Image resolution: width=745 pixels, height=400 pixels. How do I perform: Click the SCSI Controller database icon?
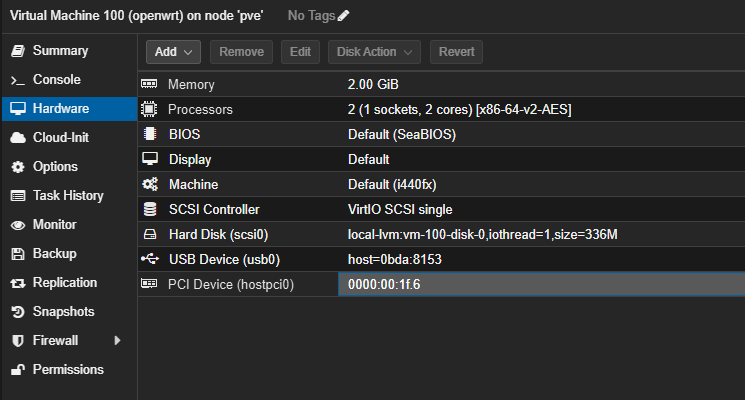tap(150, 209)
